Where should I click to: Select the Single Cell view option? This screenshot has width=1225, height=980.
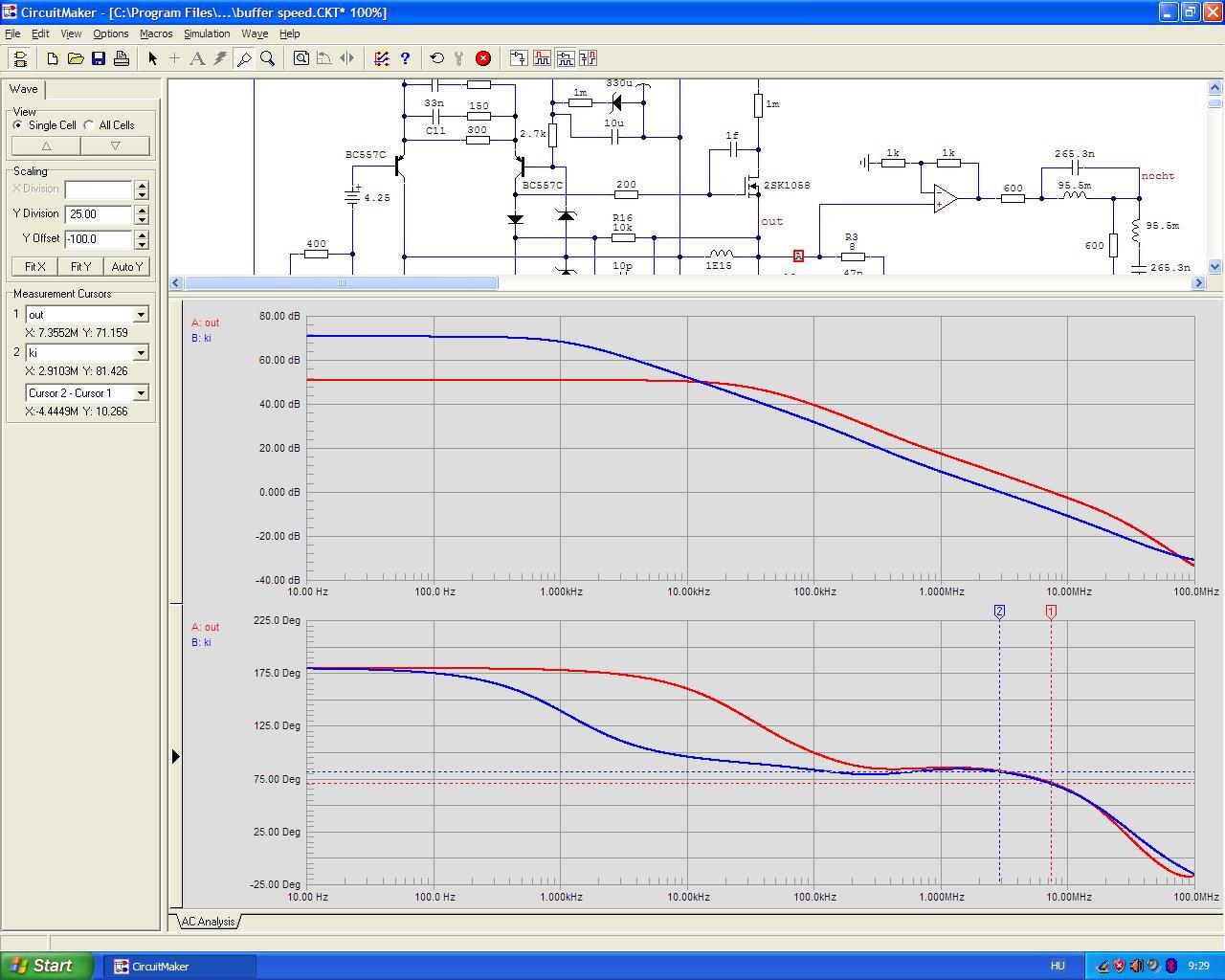[x=19, y=125]
